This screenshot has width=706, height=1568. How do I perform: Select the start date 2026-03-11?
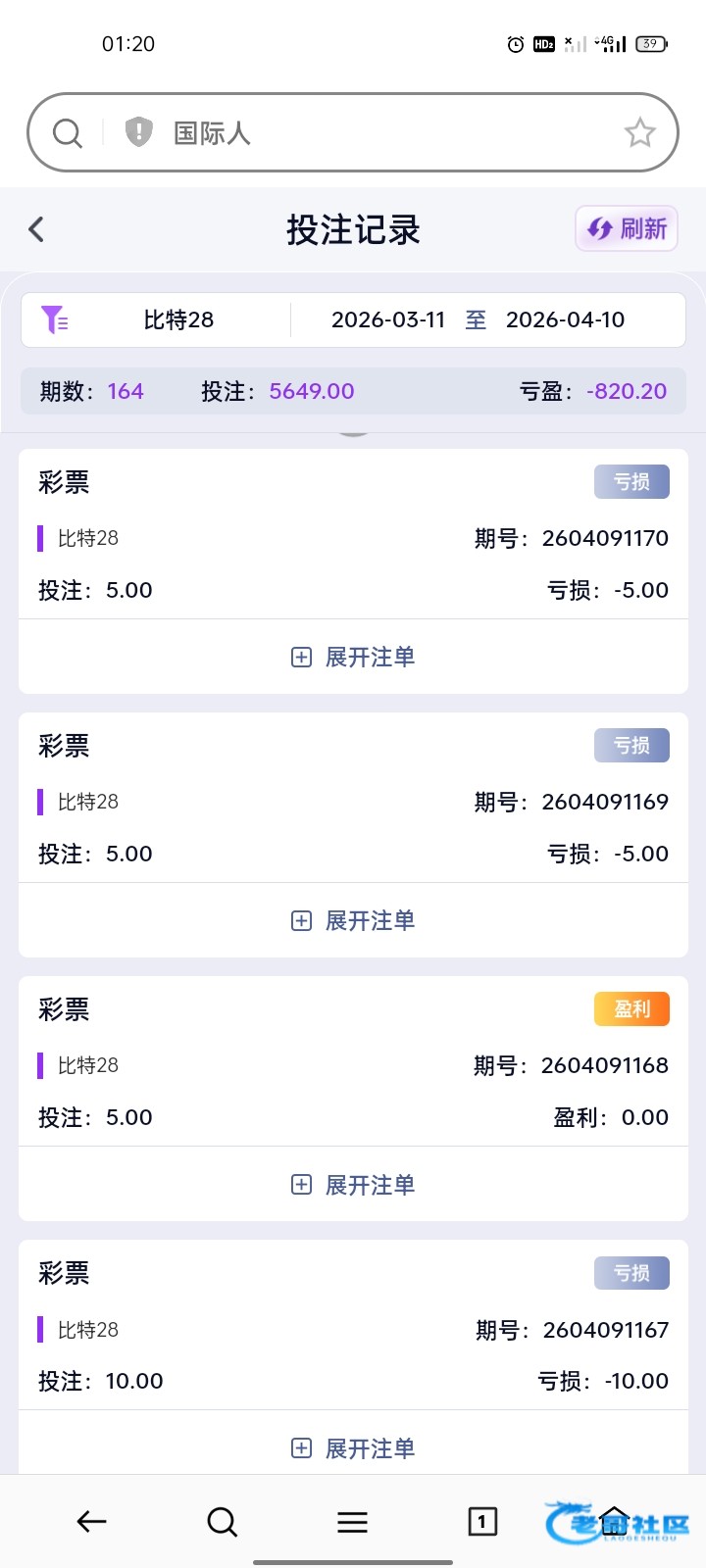pos(388,319)
